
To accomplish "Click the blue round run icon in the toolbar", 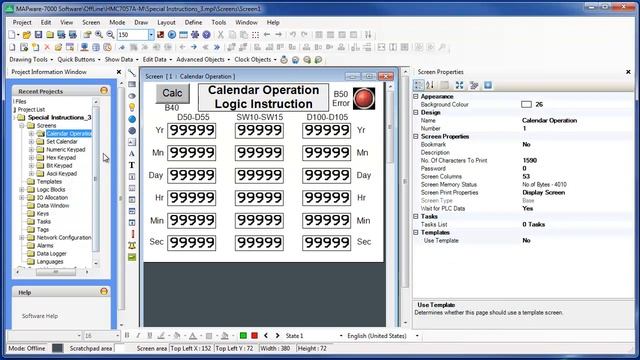I will click(x=172, y=35).
